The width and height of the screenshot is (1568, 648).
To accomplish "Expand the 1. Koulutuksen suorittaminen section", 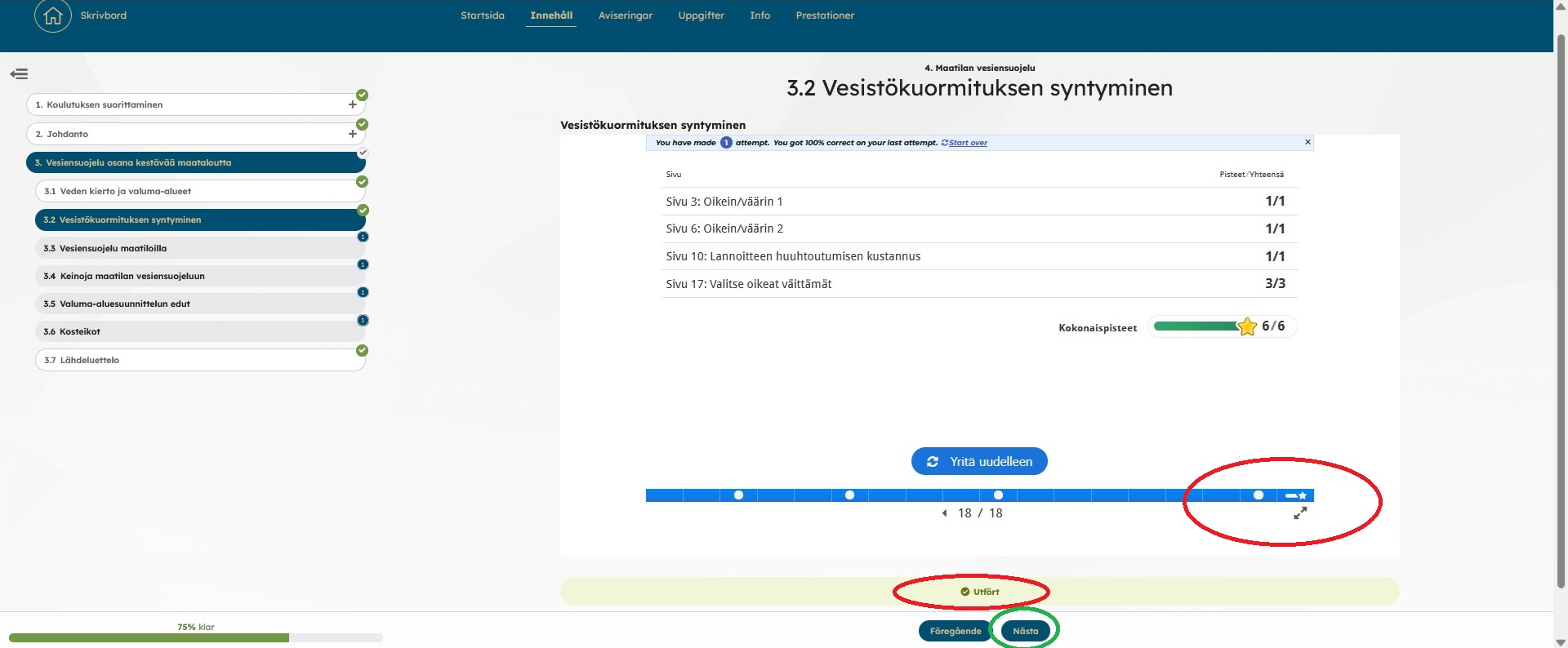I will click(352, 104).
